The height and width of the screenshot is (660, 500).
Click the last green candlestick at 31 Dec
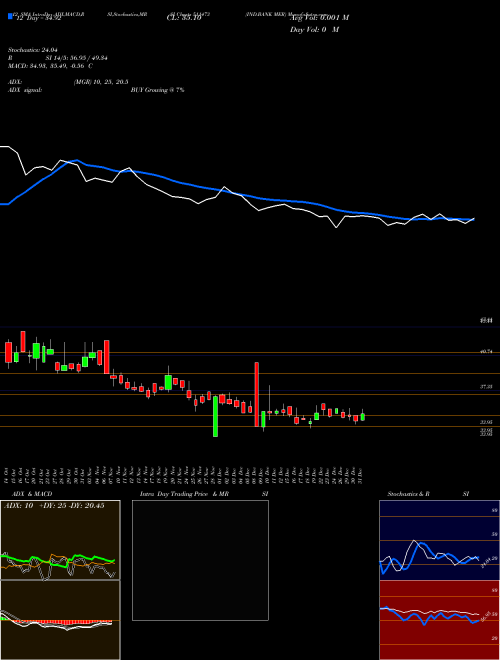point(363,417)
